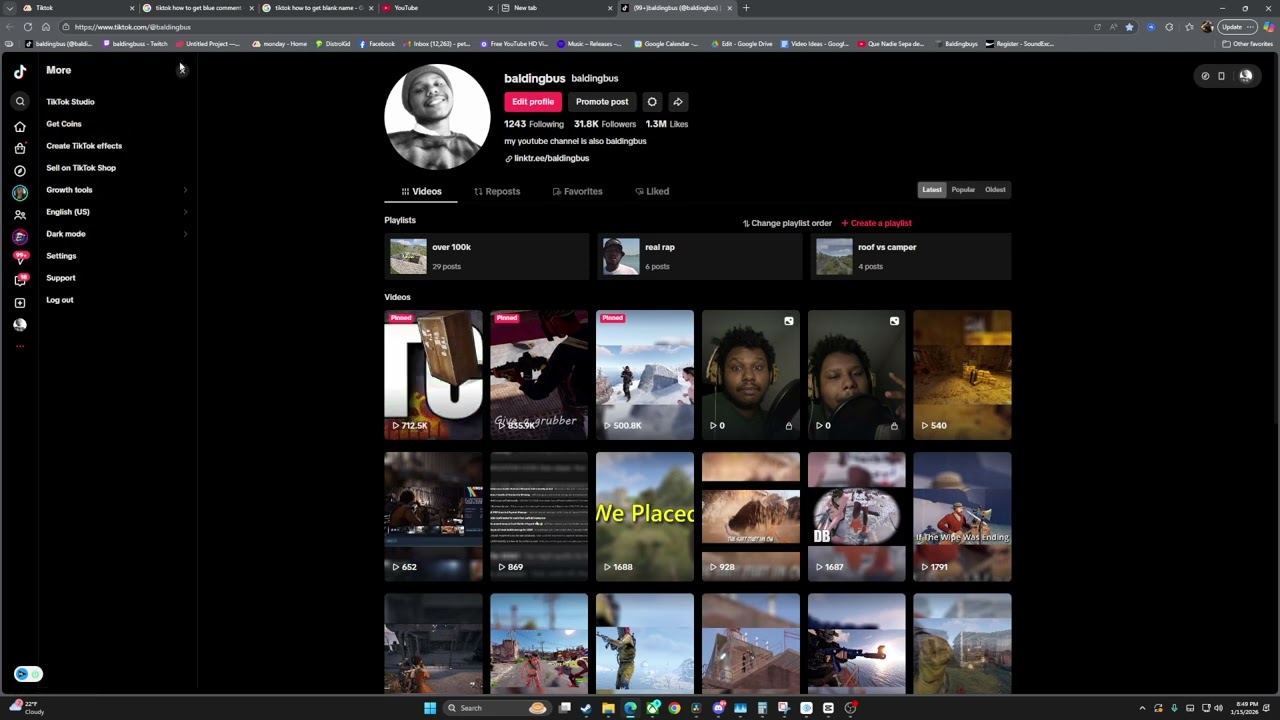Viewport: 1280px width, 720px height.
Task: Select Get Coins in the More menu
Action: pyautogui.click(x=64, y=124)
